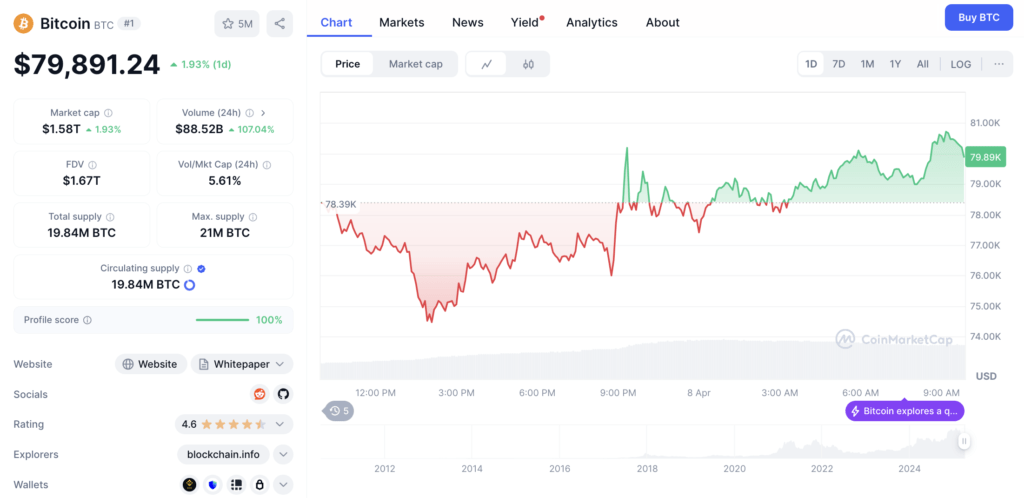This screenshot has height=498, width=1024.
Task: Open Volume (24h) arrow chevron
Action: click(263, 113)
